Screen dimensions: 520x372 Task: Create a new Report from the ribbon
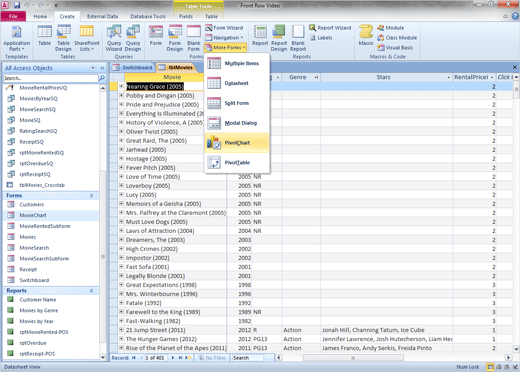pos(260,36)
